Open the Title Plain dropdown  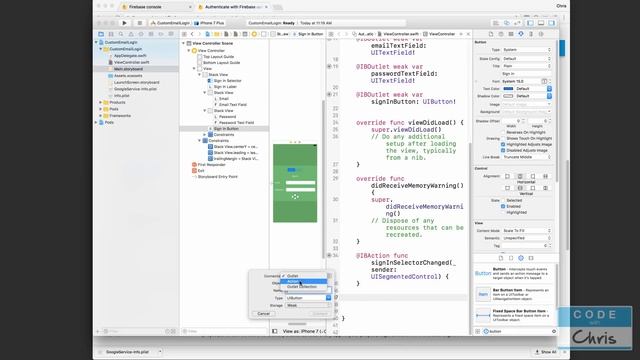[527, 66]
